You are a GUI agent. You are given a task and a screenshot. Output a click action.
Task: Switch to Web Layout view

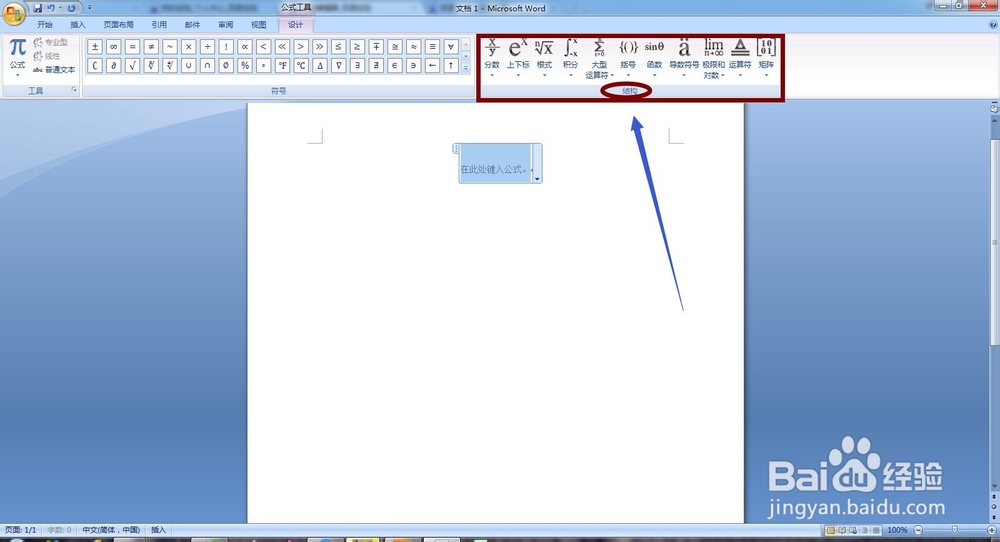coord(853,530)
